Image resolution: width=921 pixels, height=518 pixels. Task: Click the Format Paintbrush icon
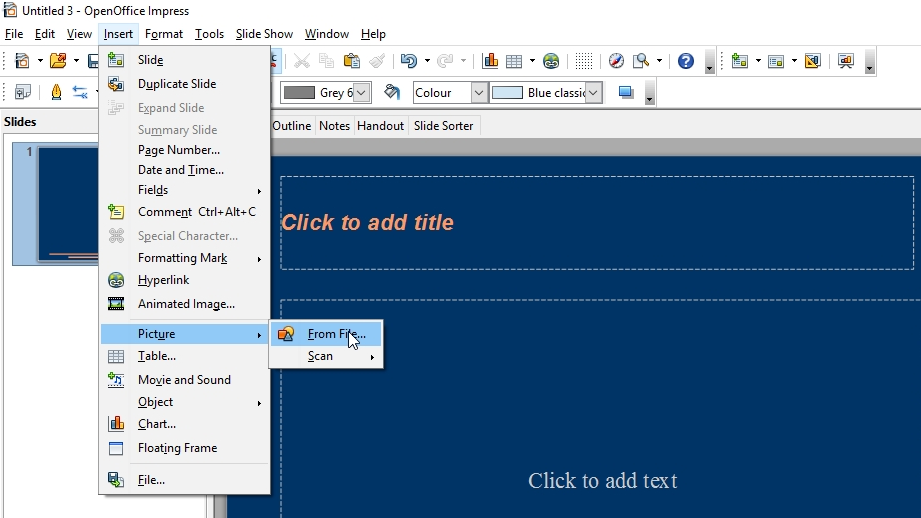[x=377, y=60]
